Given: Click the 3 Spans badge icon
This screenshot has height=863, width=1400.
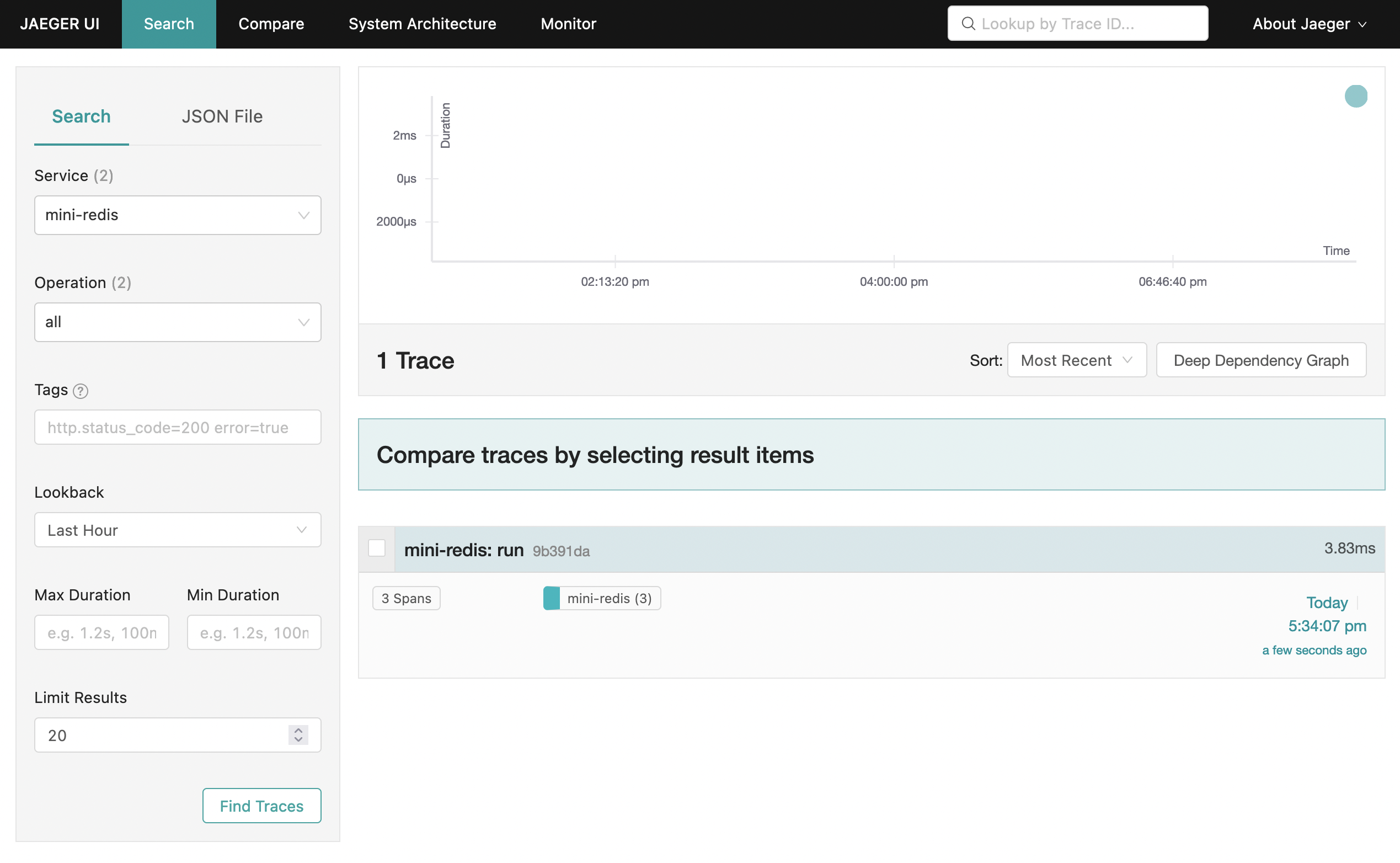Looking at the screenshot, I should 406,598.
